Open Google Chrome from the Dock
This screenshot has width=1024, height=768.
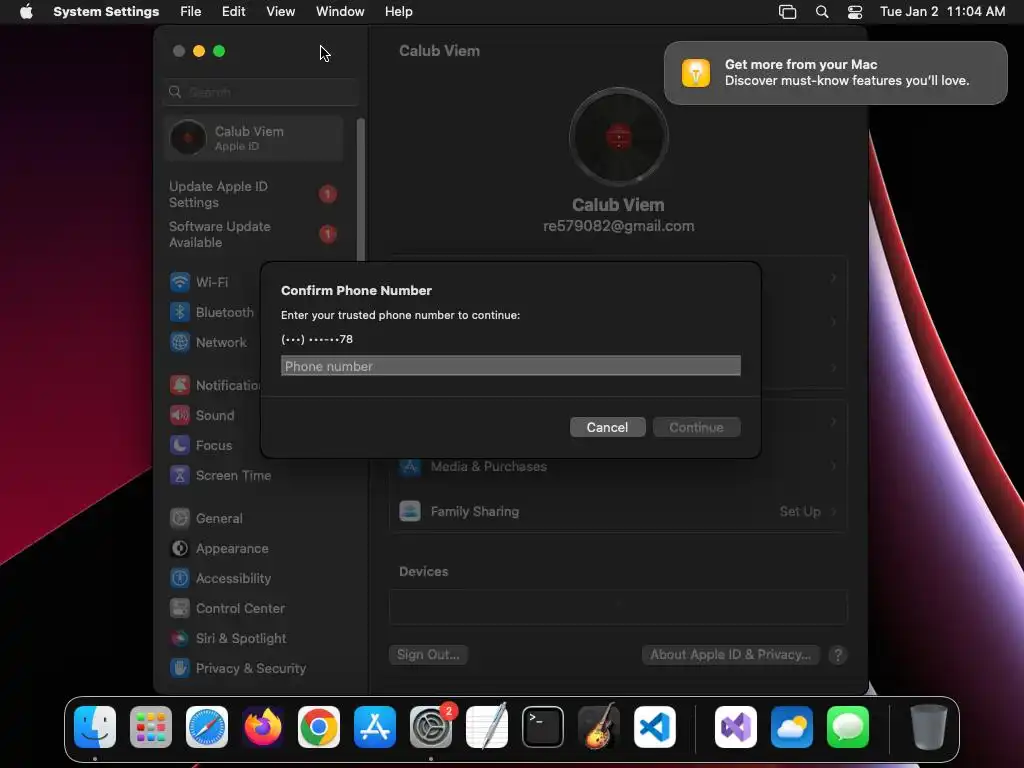(x=319, y=727)
